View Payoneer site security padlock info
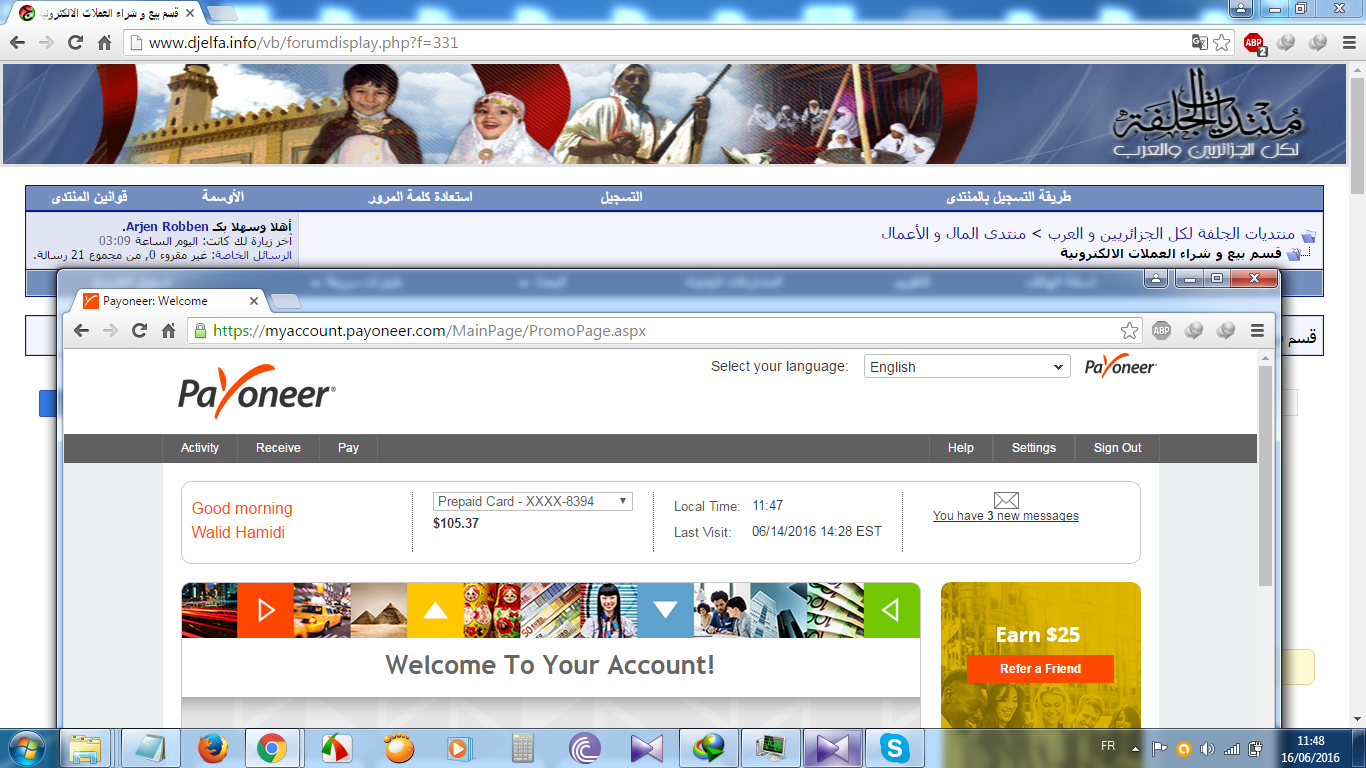The height and width of the screenshot is (768, 1366). (x=200, y=330)
